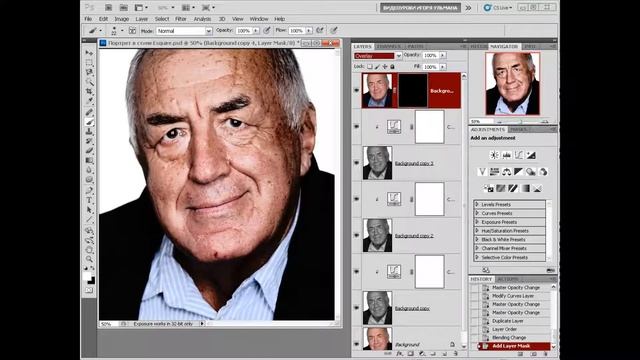Toggle the Brush panel button

132,31
